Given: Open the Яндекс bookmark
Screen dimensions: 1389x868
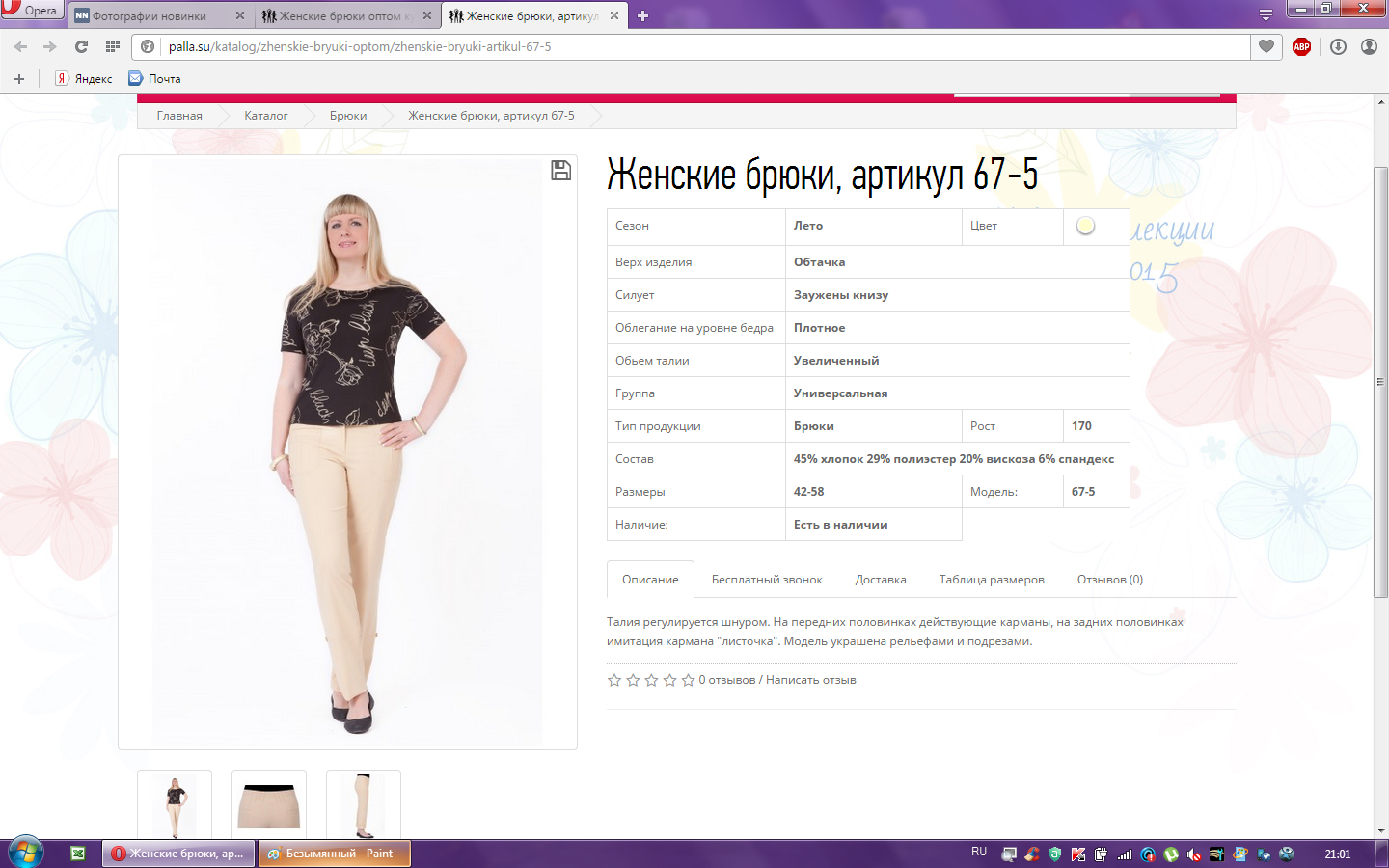Looking at the screenshot, I should point(84,79).
